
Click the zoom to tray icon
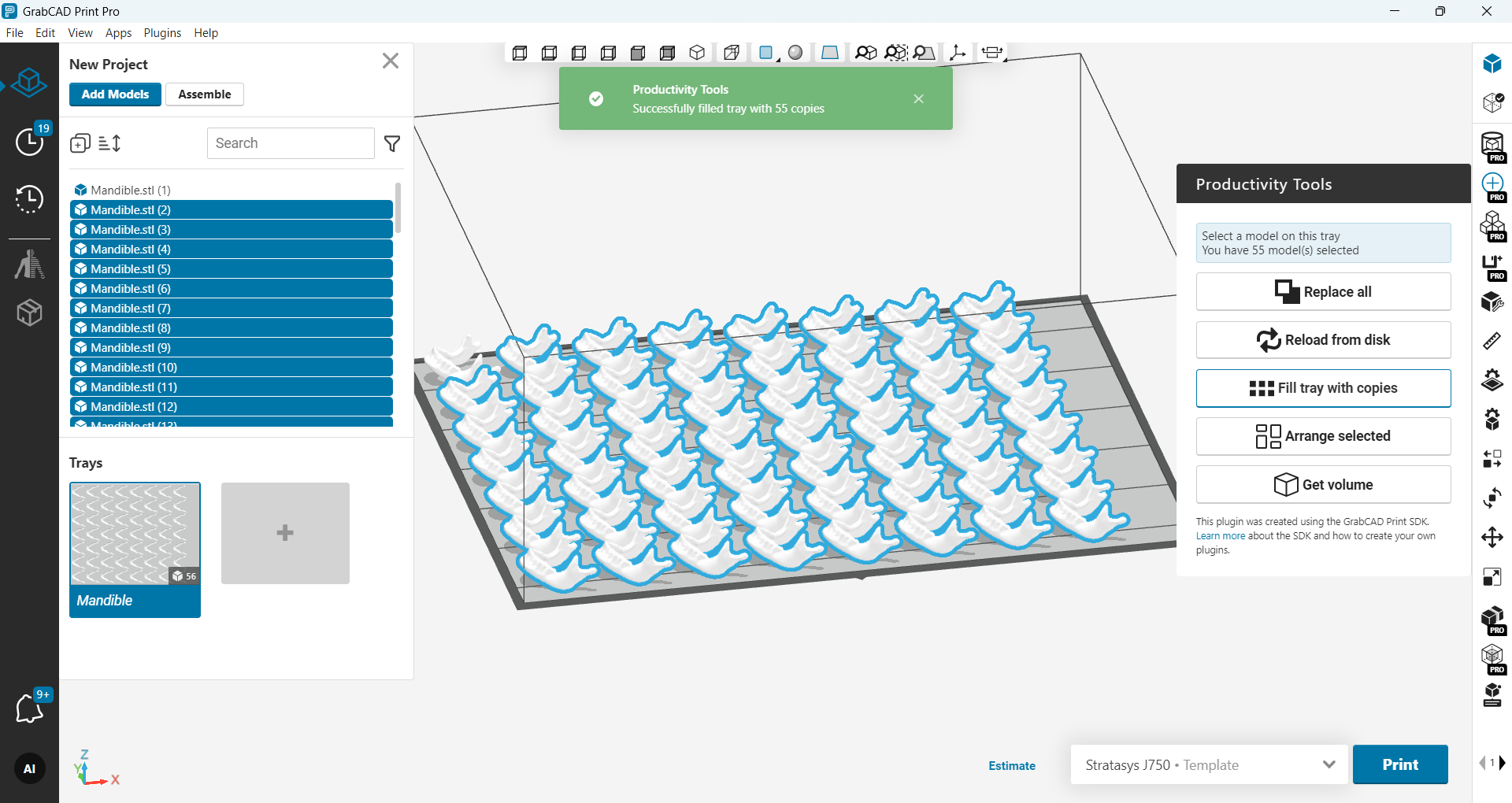924,53
